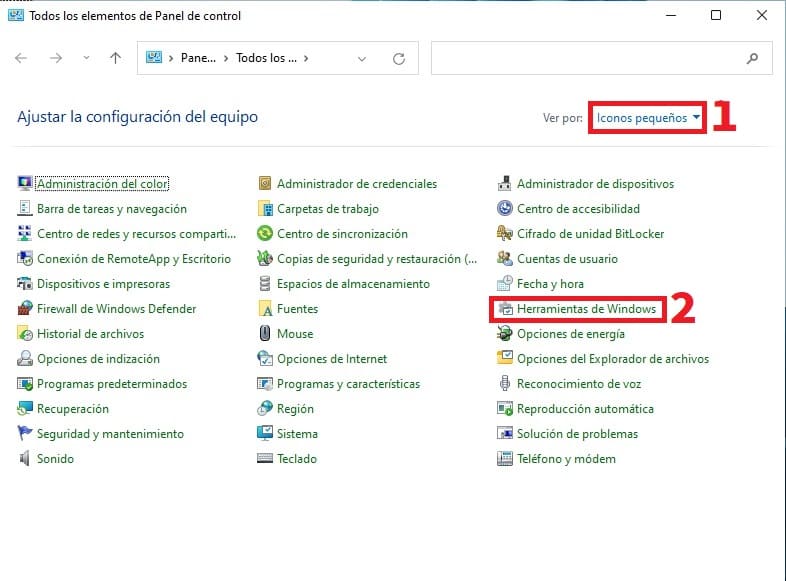Maximize the Control Panel window
Viewport: 786px width, 581px height.
click(716, 15)
